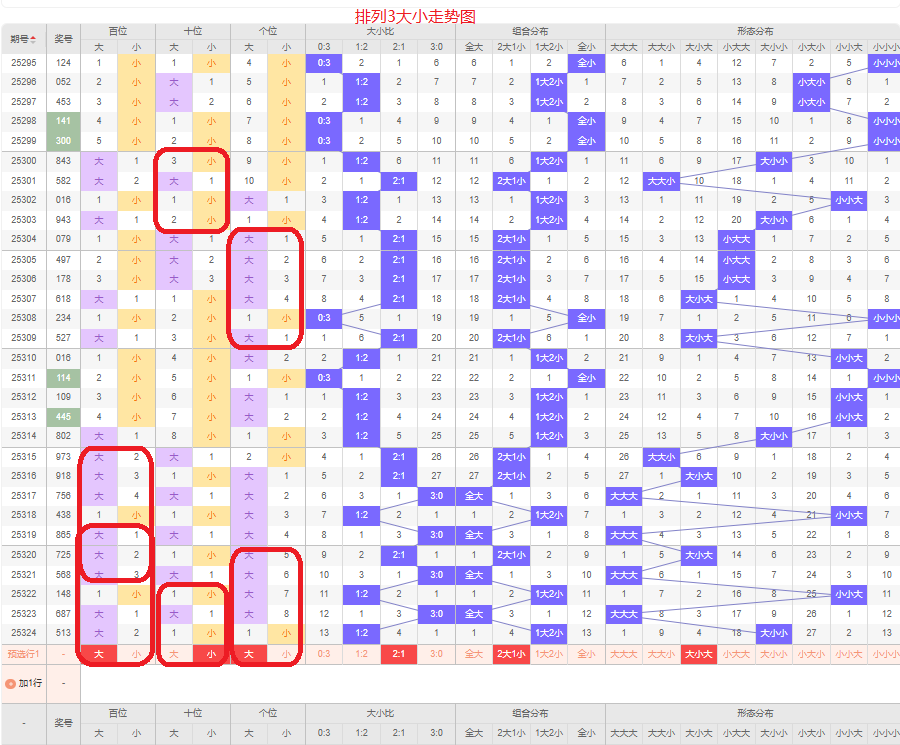Select 2大1小 in the 预选行1 row
900x745 pixels.
pyautogui.click(x=511, y=654)
